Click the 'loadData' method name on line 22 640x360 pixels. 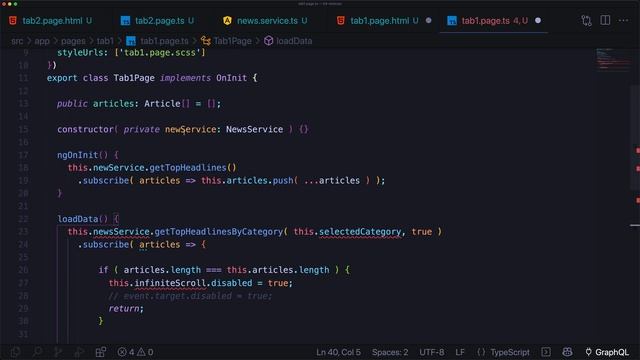pos(78,219)
